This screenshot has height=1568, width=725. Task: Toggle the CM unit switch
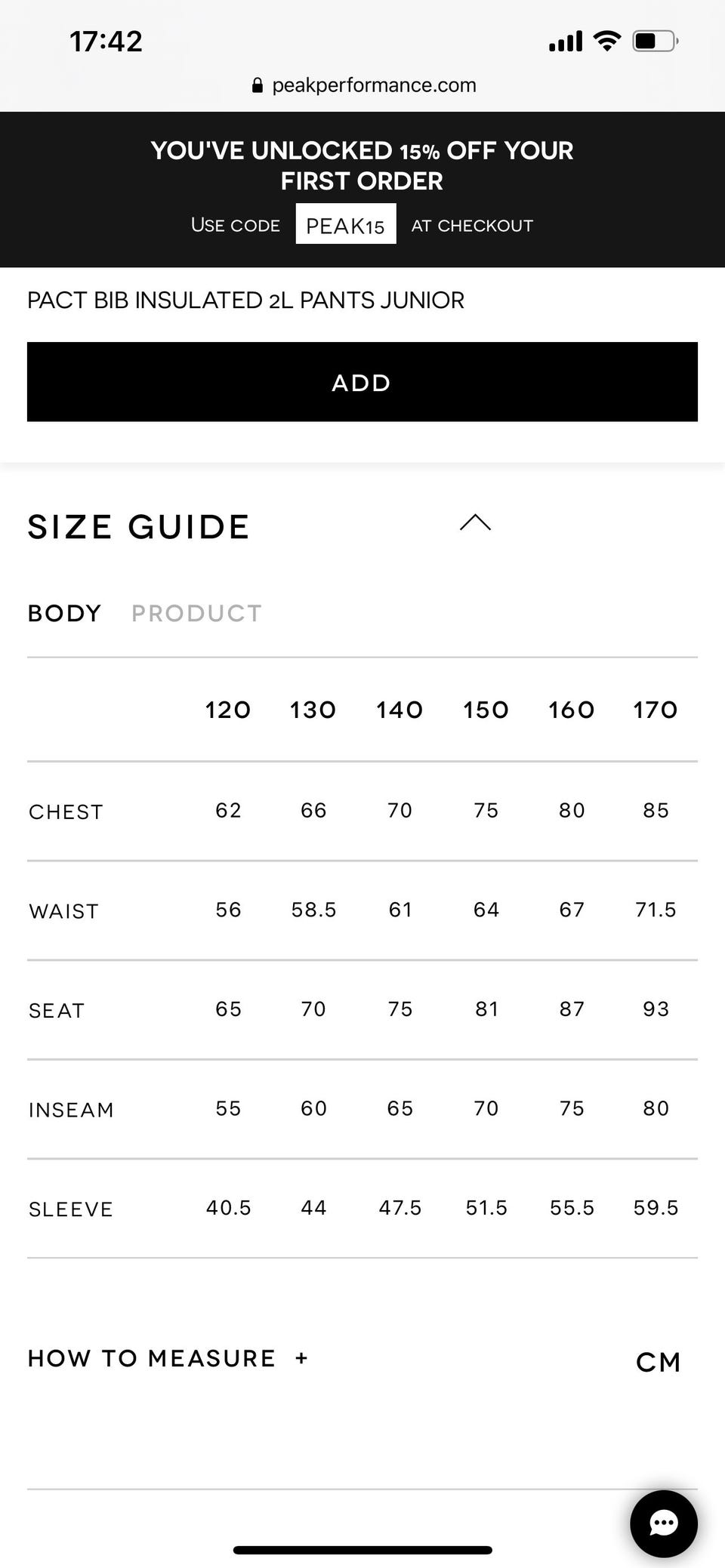[658, 1362]
